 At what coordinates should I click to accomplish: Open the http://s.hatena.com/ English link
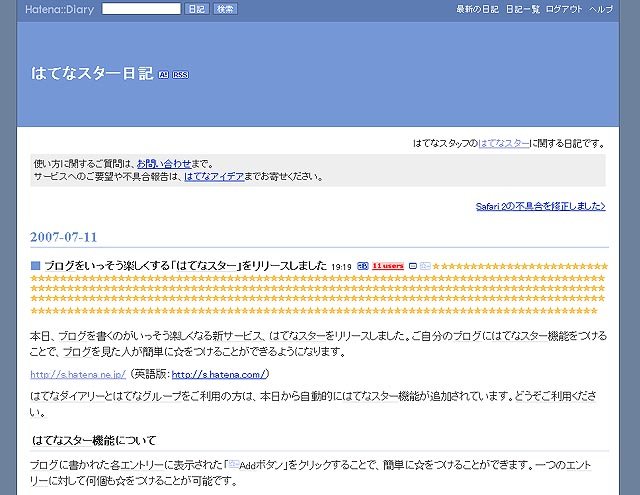[218, 374]
